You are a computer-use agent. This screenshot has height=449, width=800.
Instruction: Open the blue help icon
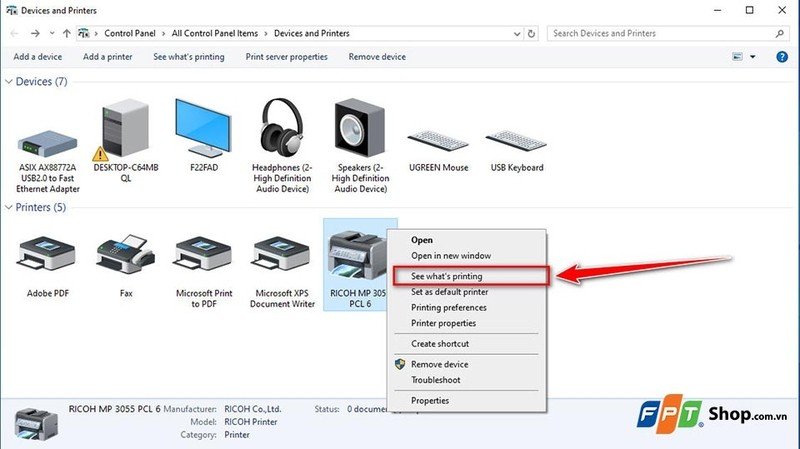(x=782, y=57)
